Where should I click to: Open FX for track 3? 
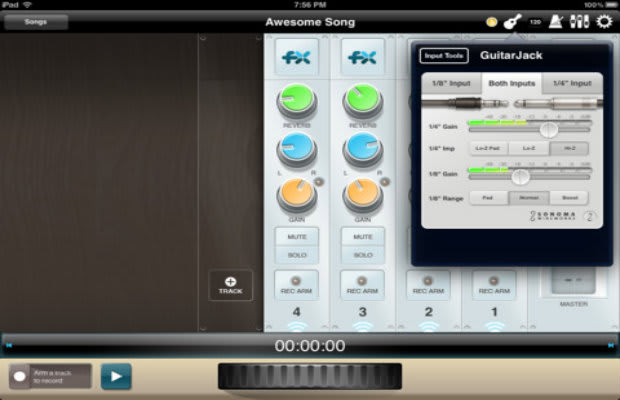pyautogui.click(x=362, y=58)
